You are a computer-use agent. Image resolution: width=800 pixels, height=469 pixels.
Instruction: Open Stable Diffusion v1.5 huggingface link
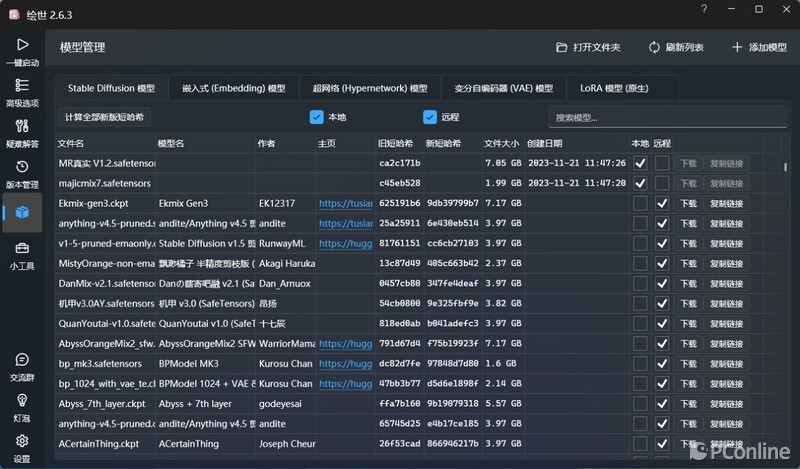(345, 244)
